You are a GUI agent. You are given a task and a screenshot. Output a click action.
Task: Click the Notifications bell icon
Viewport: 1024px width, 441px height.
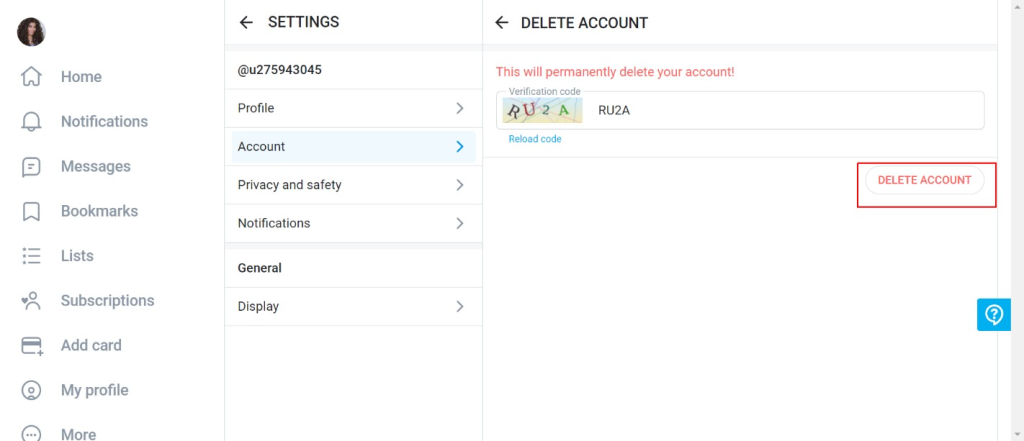(31, 122)
